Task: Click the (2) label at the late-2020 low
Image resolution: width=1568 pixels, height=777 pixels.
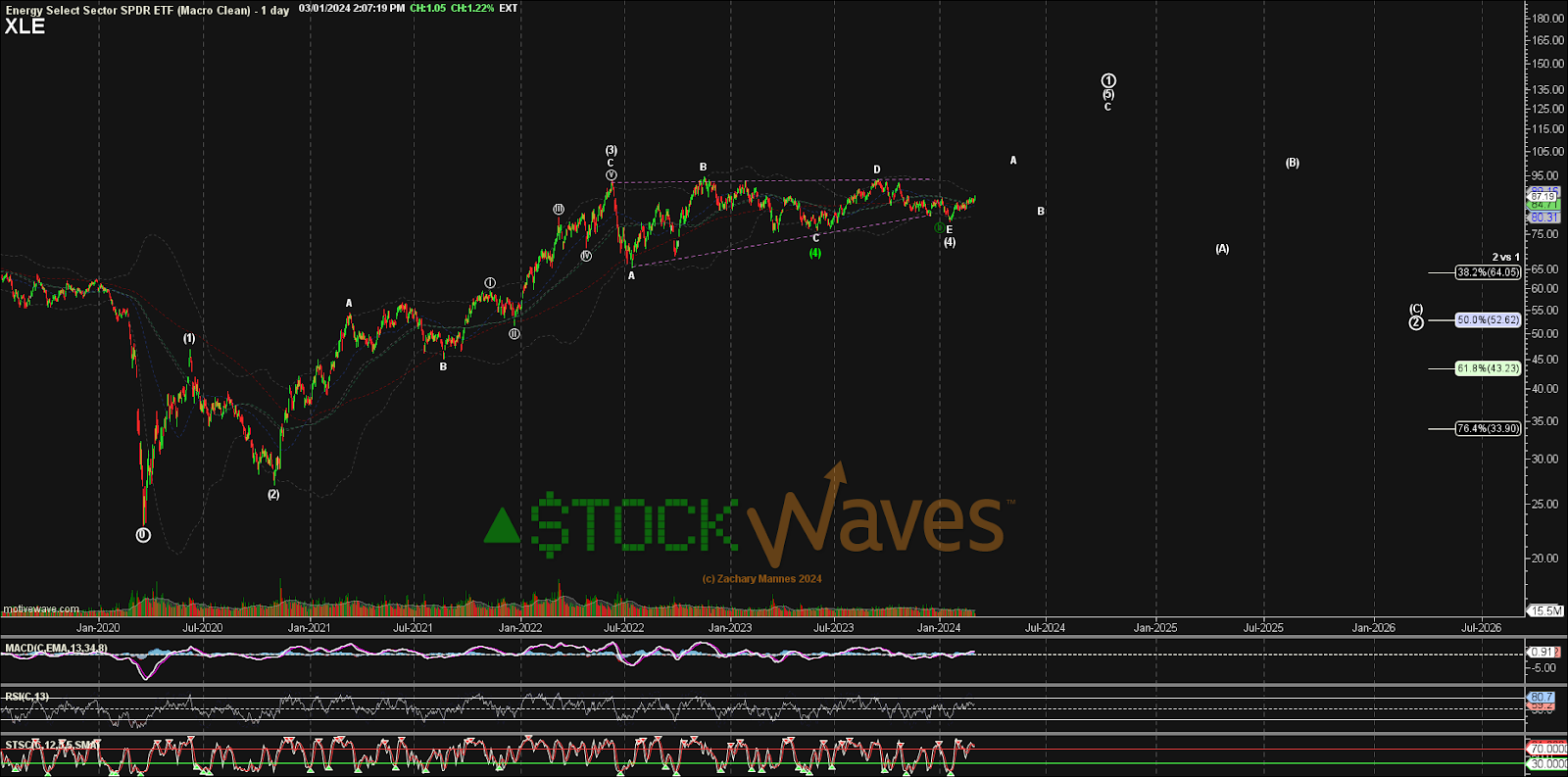Action: 273,494
